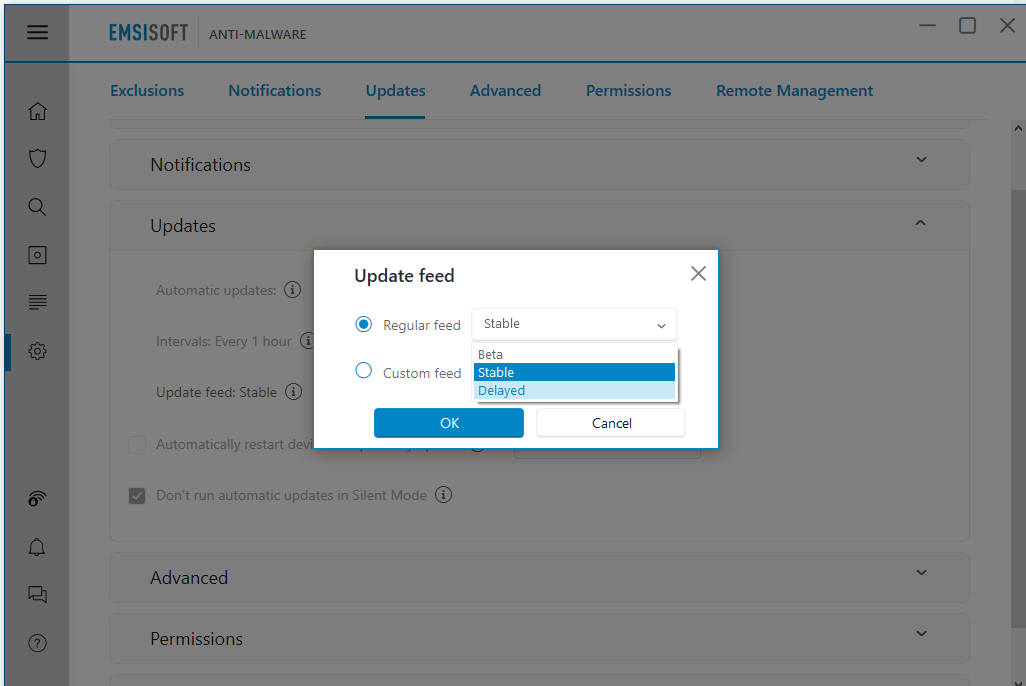Select the Settings gear icon
The width and height of the screenshot is (1026, 686).
tap(37, 351)
